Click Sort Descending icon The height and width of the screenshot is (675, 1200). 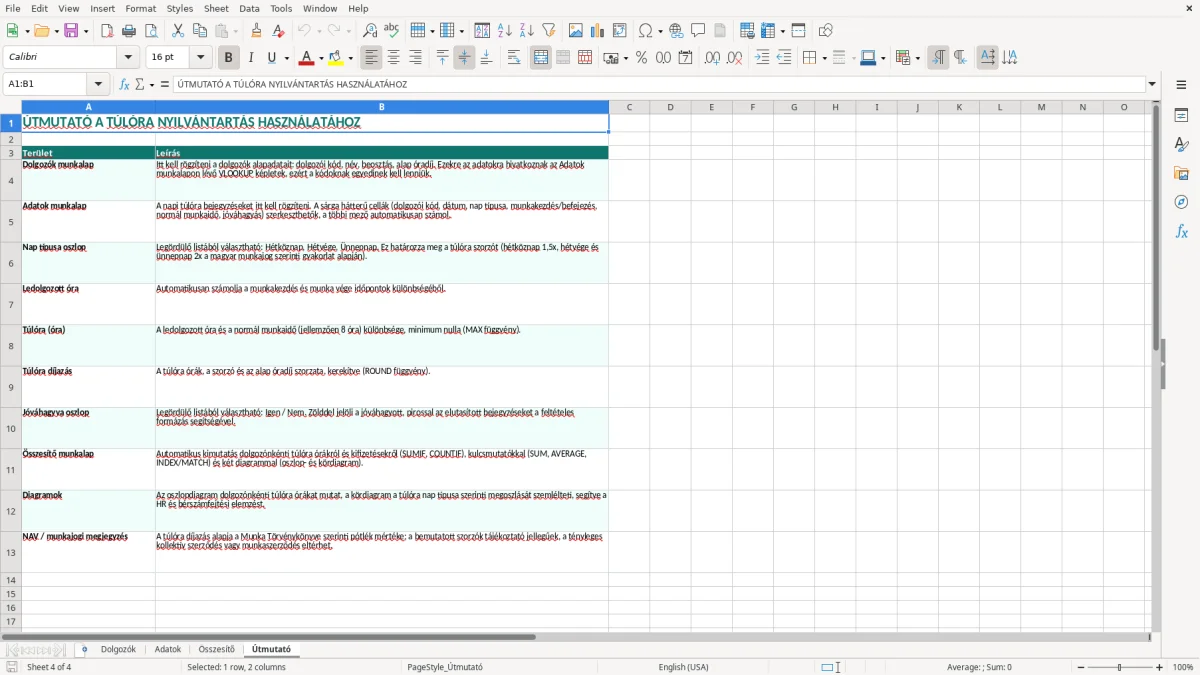526,31
